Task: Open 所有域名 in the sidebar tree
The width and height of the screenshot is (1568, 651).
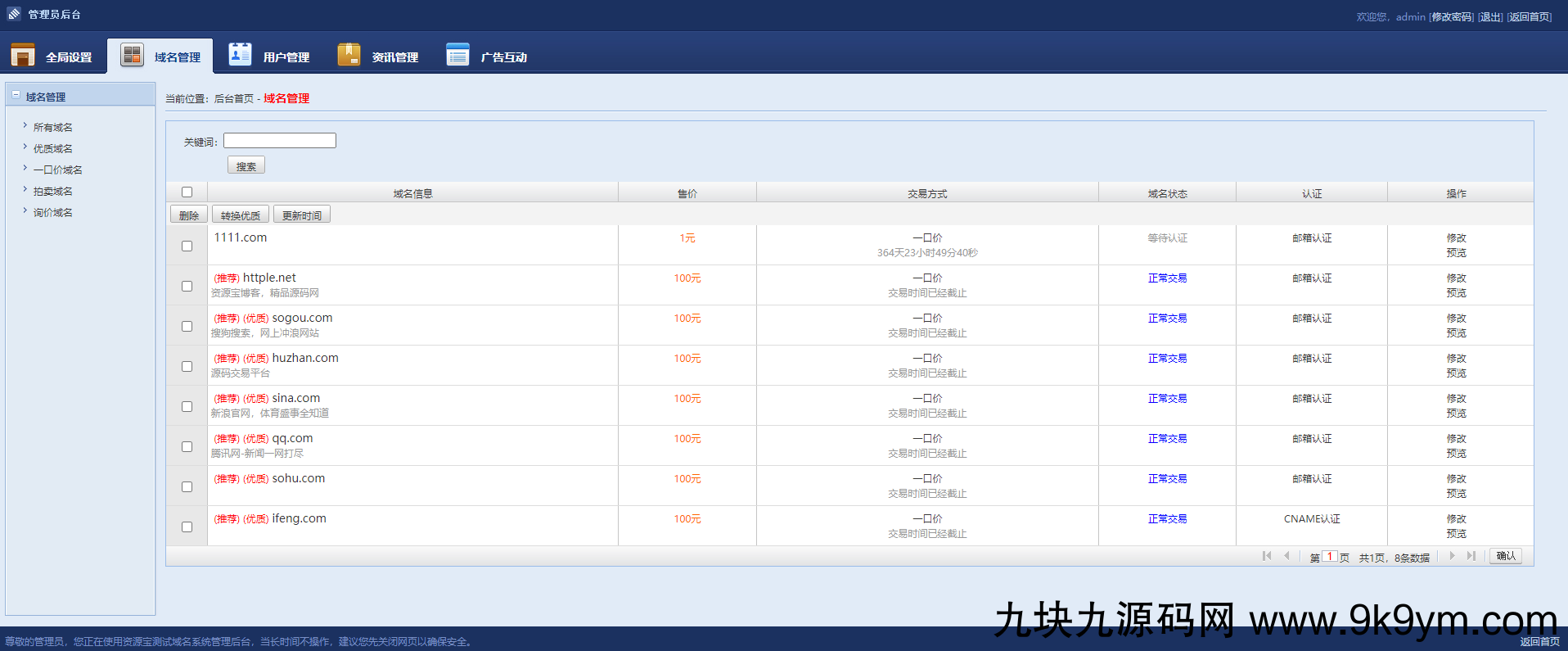Action: pos(53,127)
